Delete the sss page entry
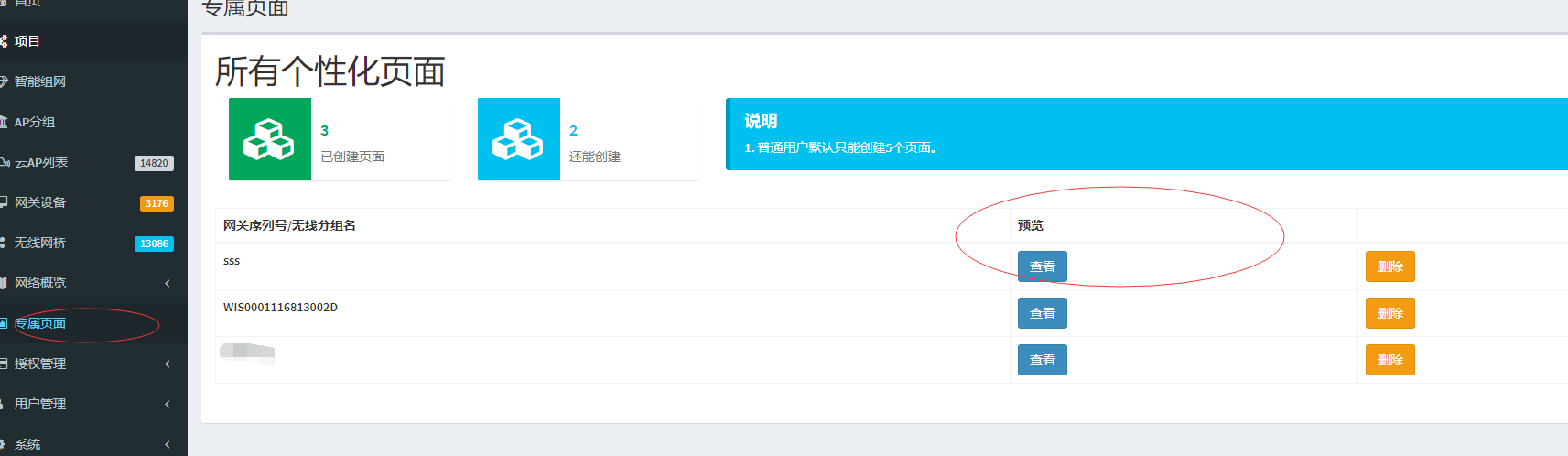 pos(1390,266)
